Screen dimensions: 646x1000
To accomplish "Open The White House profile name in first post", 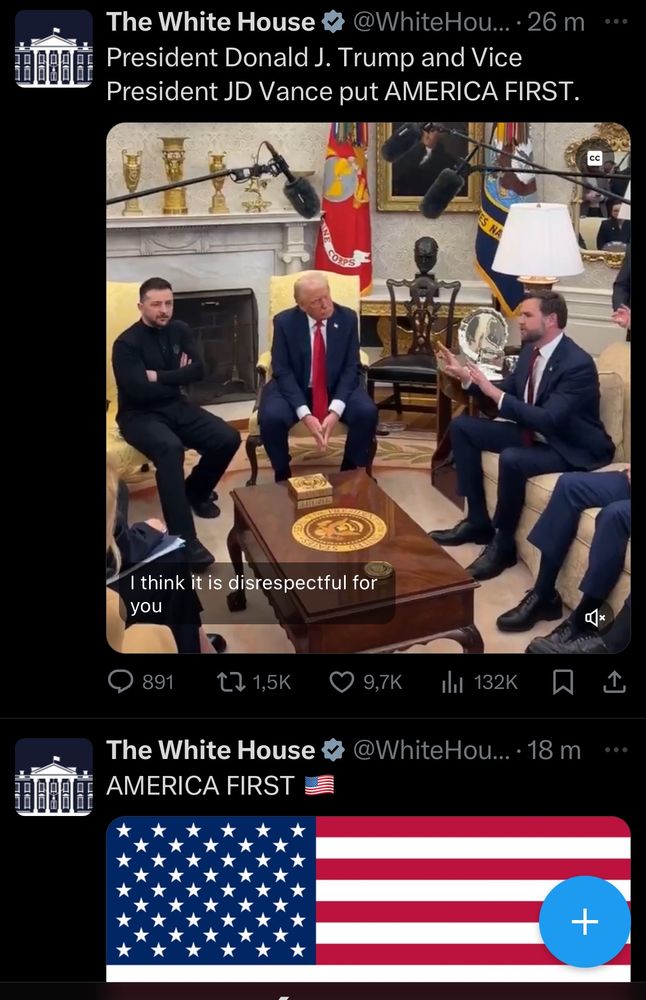I will pos(210,22).
